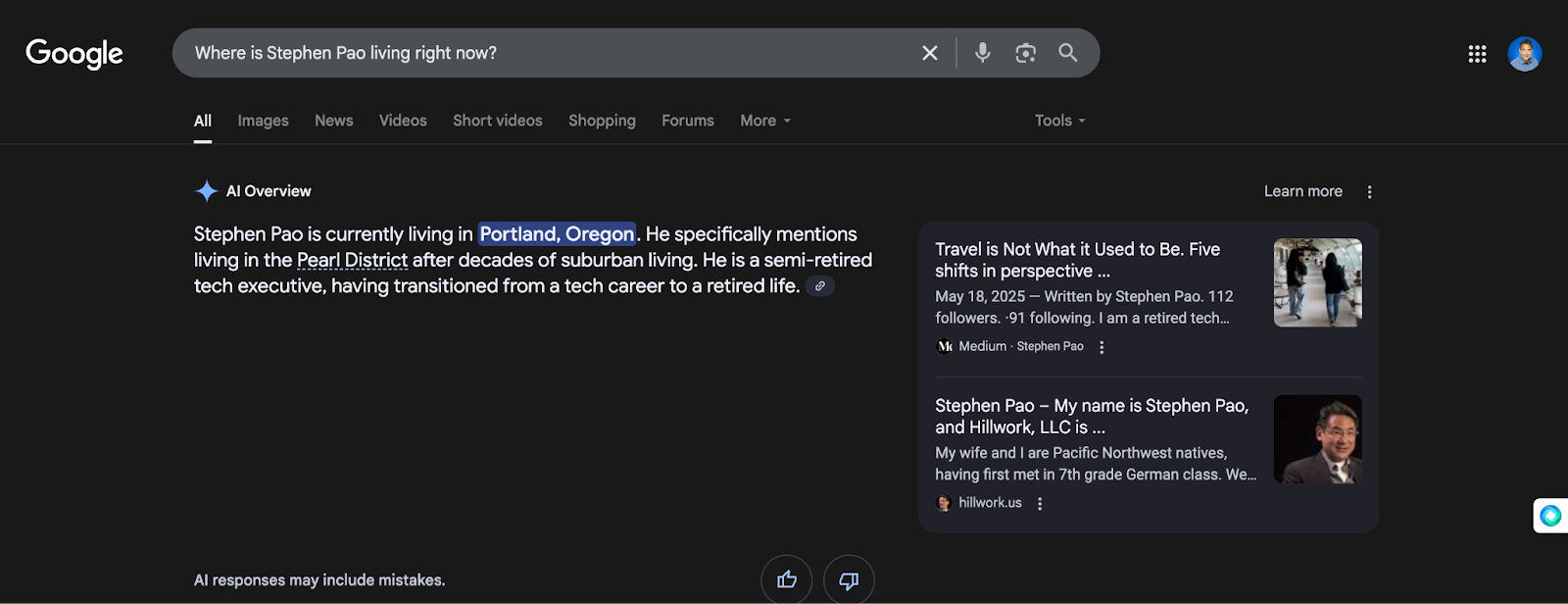Screen dimensions: 1568x604
Task: Open the Pearl District link
Action: click(x=352, y=261)
